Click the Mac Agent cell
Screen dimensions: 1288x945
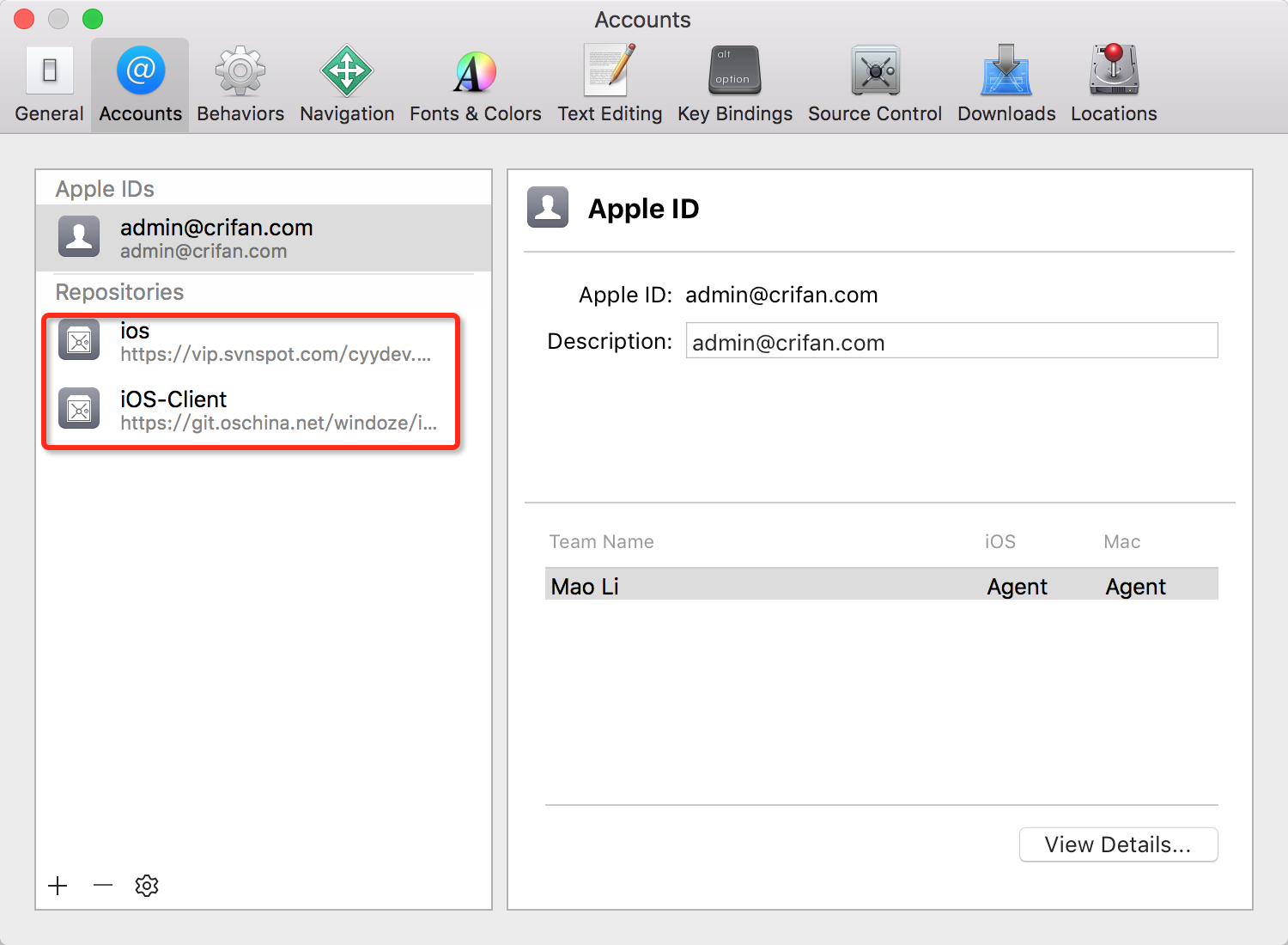coord(1135,587)
